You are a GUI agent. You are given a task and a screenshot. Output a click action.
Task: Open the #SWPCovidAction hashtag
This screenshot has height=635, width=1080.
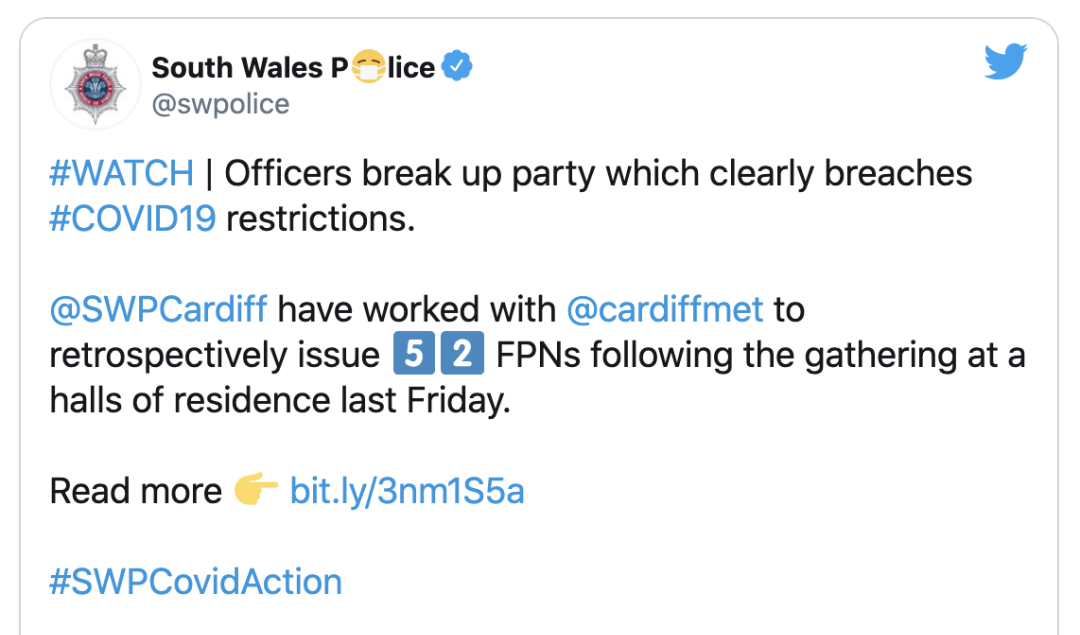[195, 581]
